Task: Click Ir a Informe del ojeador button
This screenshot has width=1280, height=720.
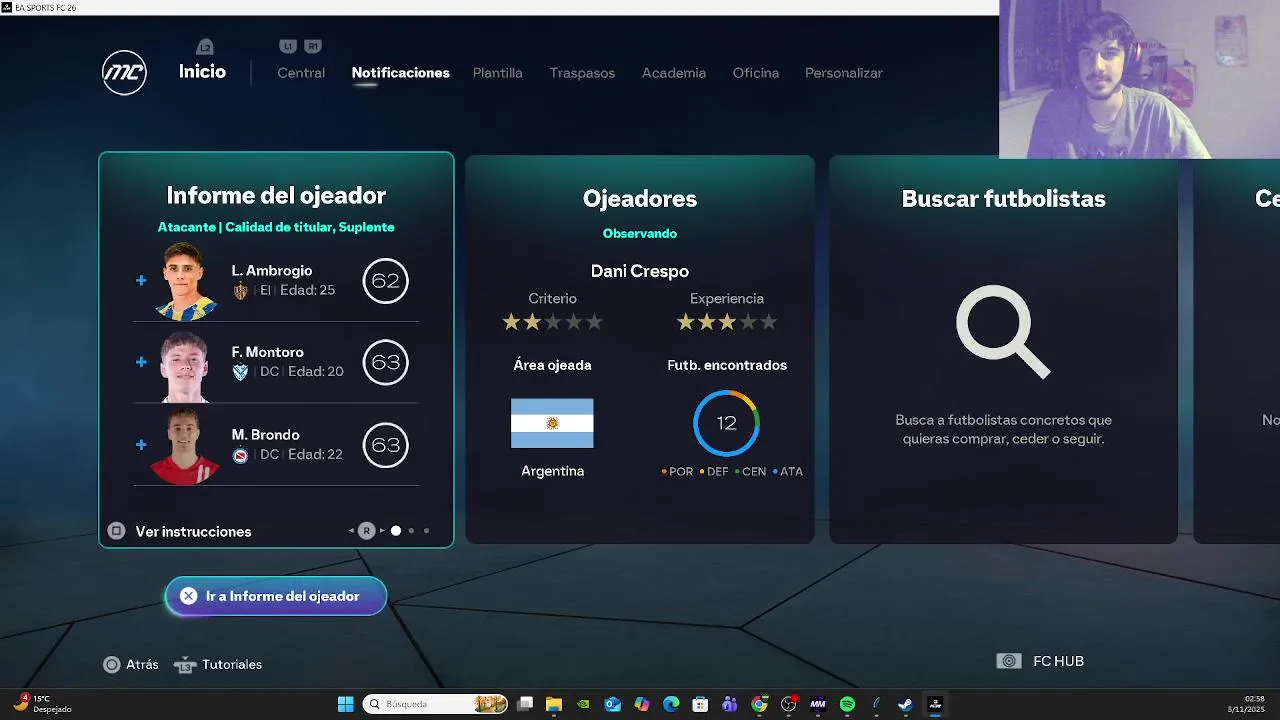Action: 276,596
